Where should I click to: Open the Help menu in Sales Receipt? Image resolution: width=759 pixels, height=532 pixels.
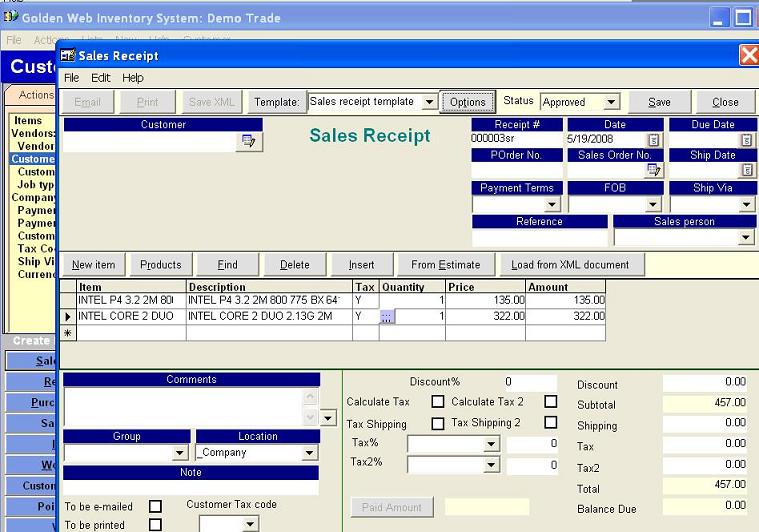[x=133, y=78]
